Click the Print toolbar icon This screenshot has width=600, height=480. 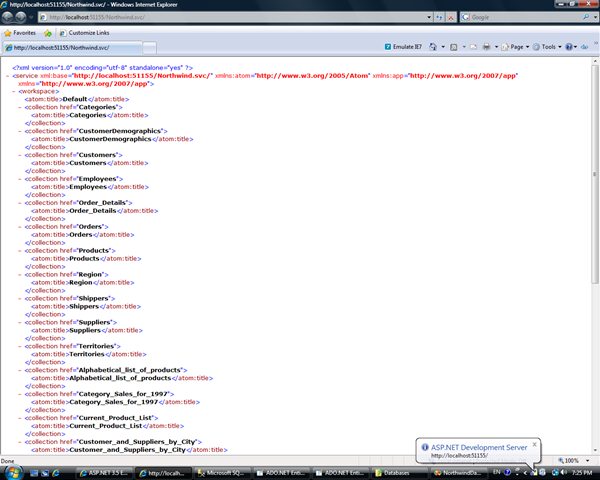(486, 47)
